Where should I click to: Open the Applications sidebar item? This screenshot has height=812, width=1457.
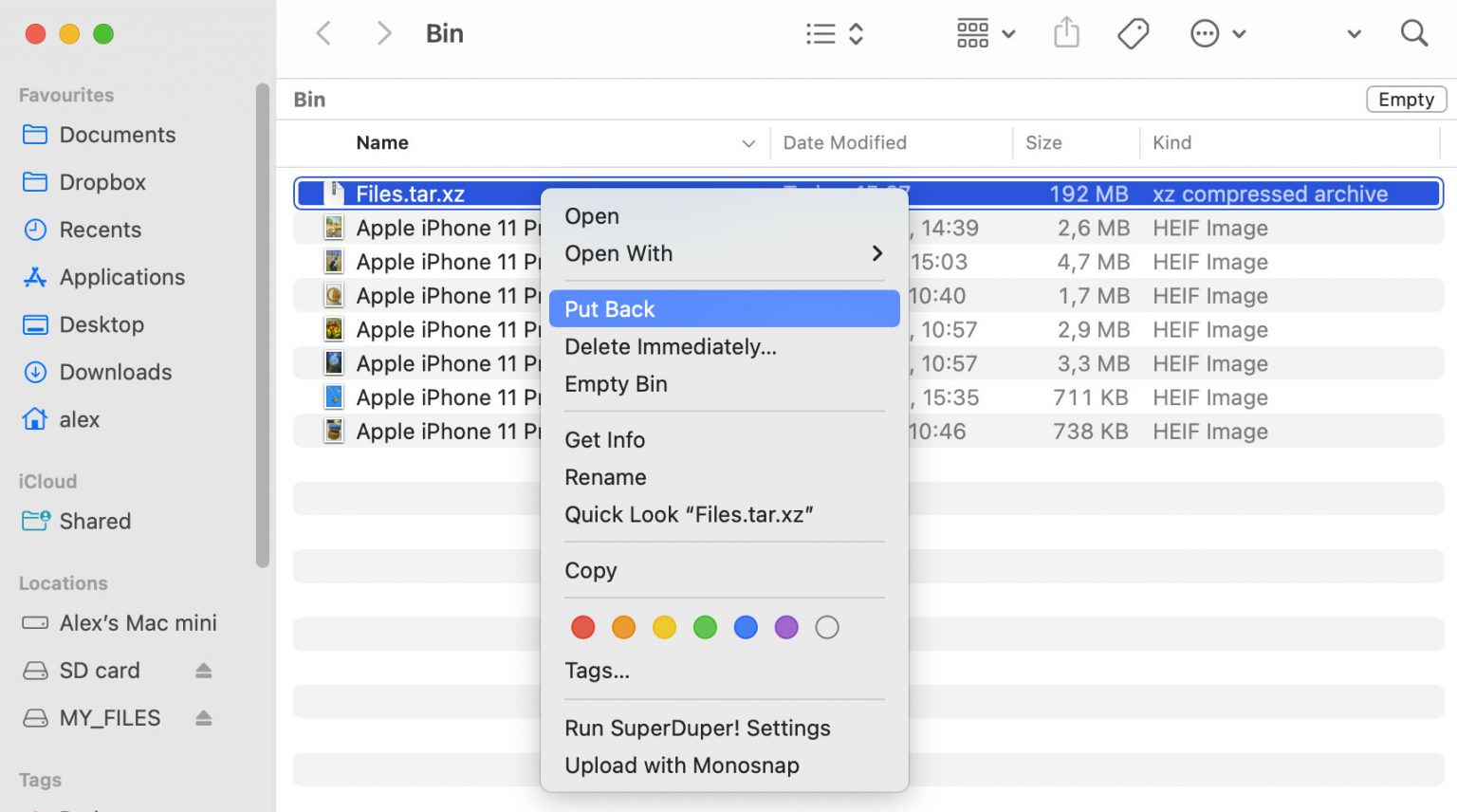coord(122,277)
